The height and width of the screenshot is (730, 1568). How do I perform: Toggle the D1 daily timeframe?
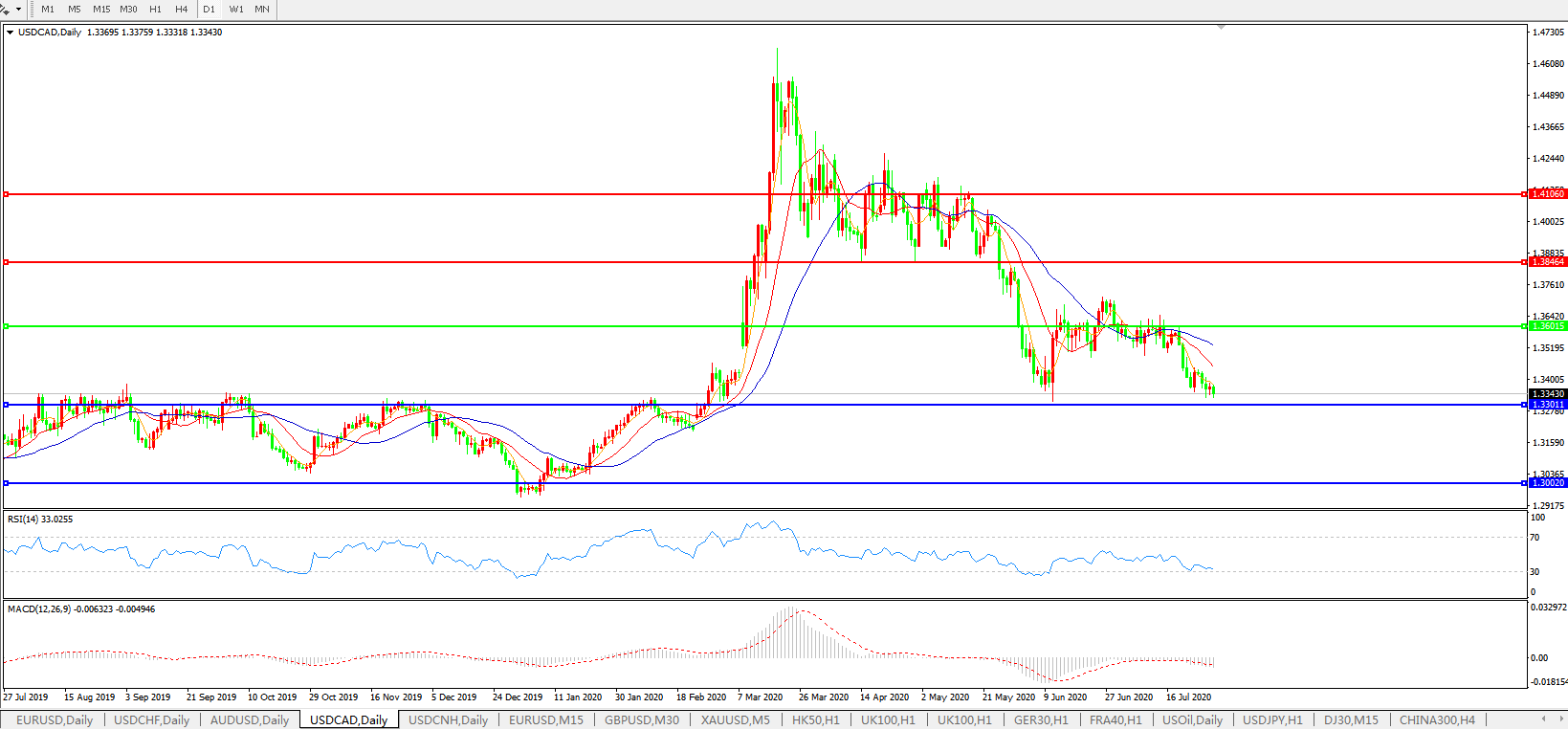pos(209,9)
